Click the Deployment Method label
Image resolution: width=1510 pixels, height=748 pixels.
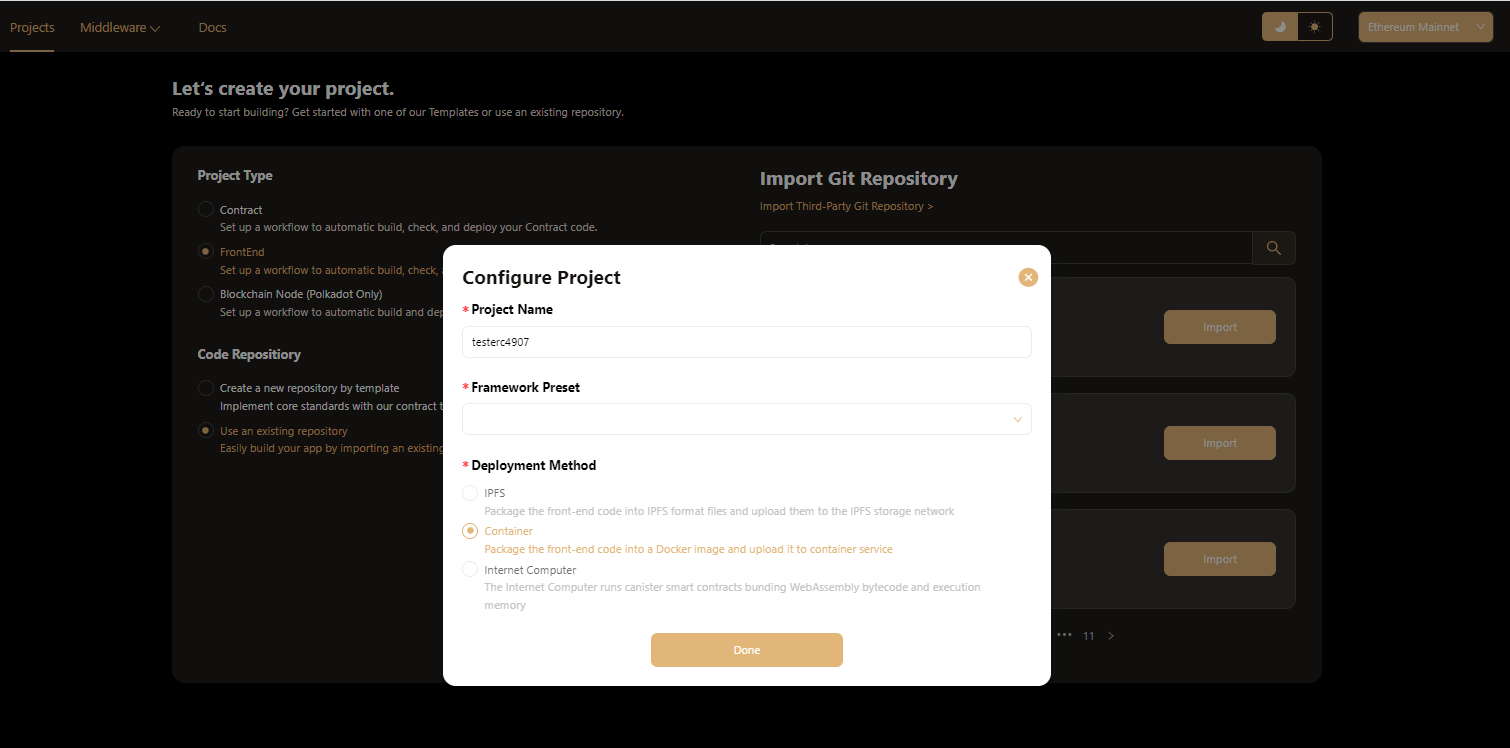[534, 465]
